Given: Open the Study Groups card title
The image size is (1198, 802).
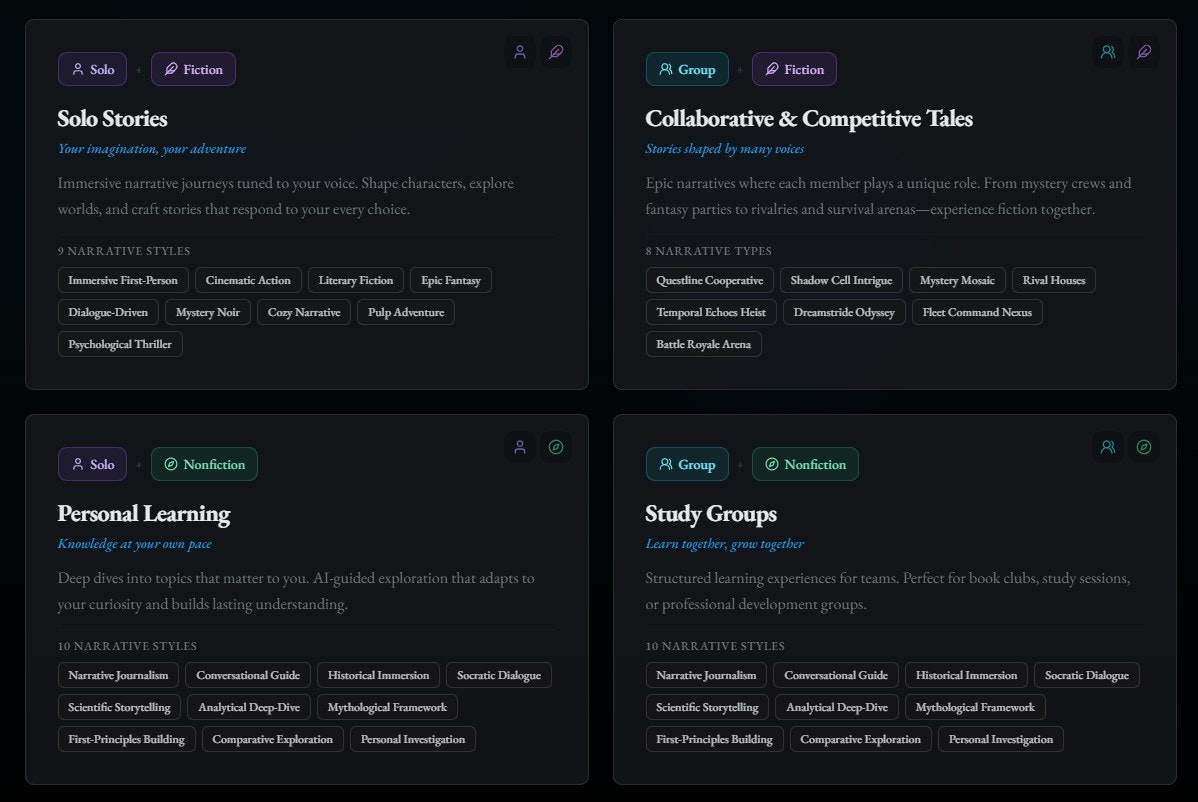Looking at the screenshot, I should (710, 514).
